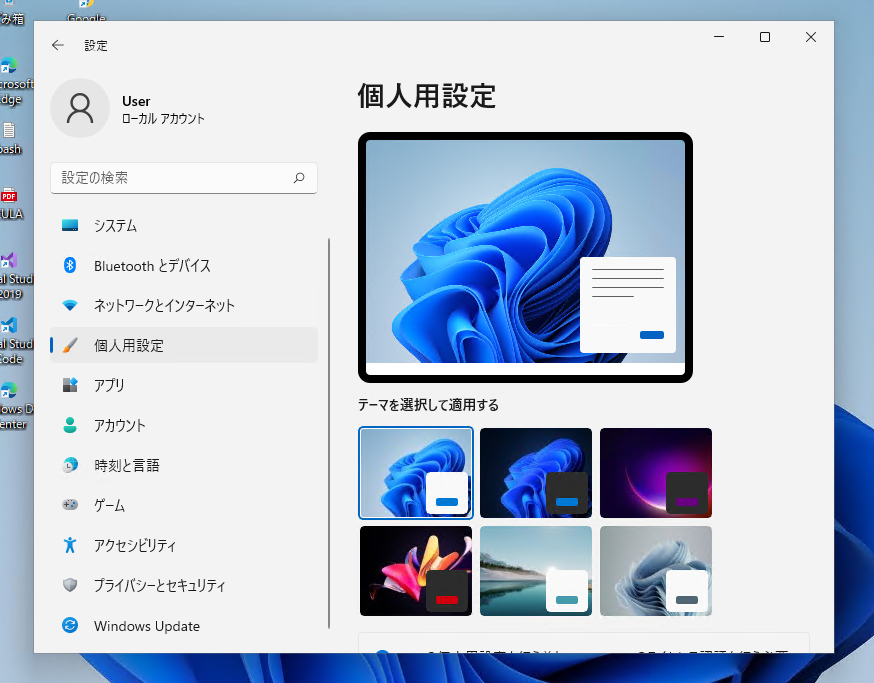874x683 pixels.
Task: Apply the colorful flower theme with red accent
Action: 416,571
